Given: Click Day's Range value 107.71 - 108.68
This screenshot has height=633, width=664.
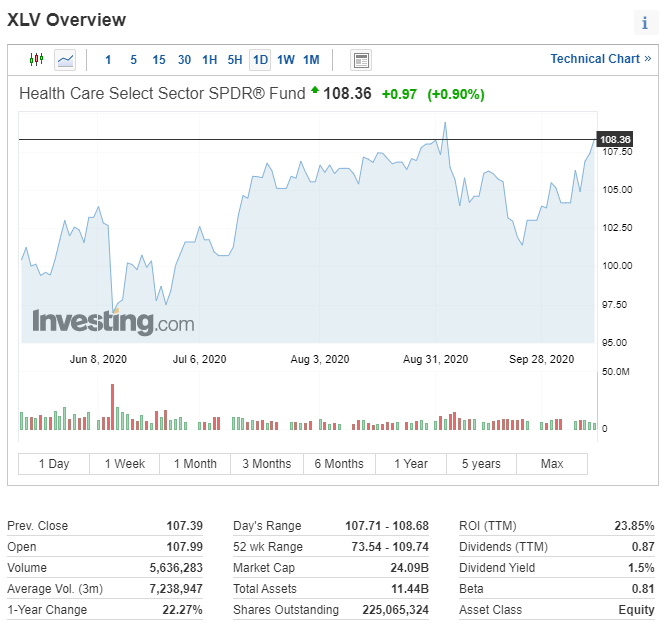Looking at the screenshot, I should tap(387, 526).
